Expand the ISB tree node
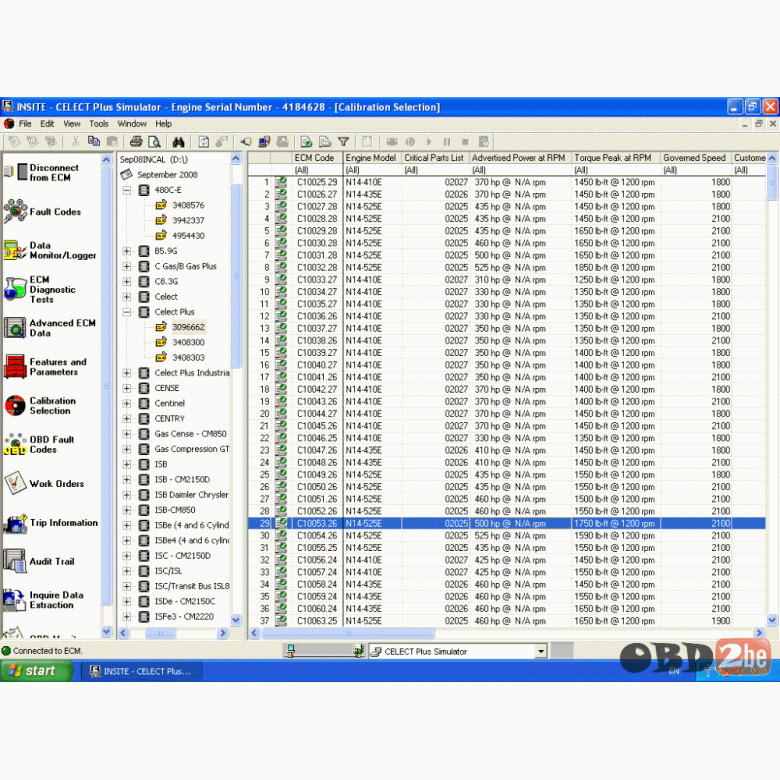 [x=127, y=464]
